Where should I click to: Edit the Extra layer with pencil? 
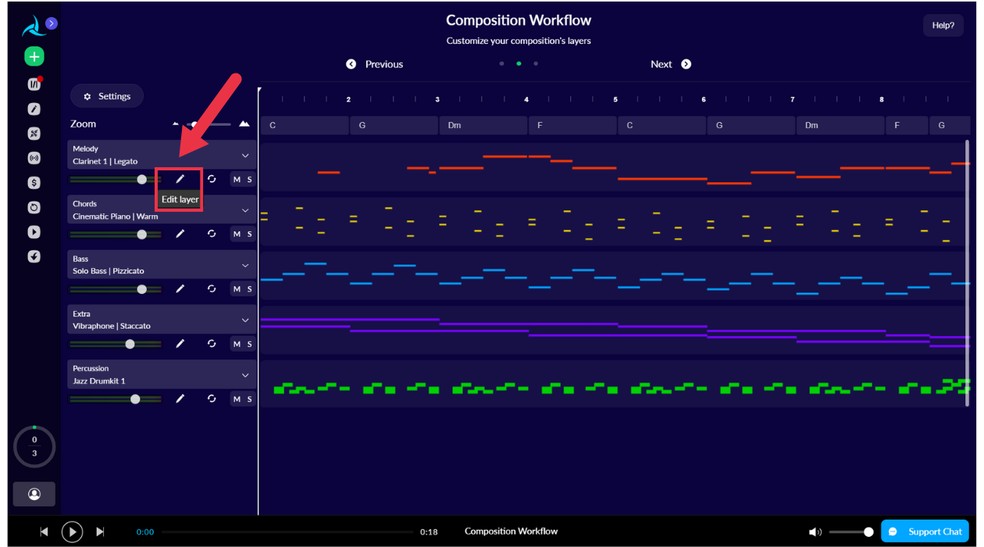179,344
